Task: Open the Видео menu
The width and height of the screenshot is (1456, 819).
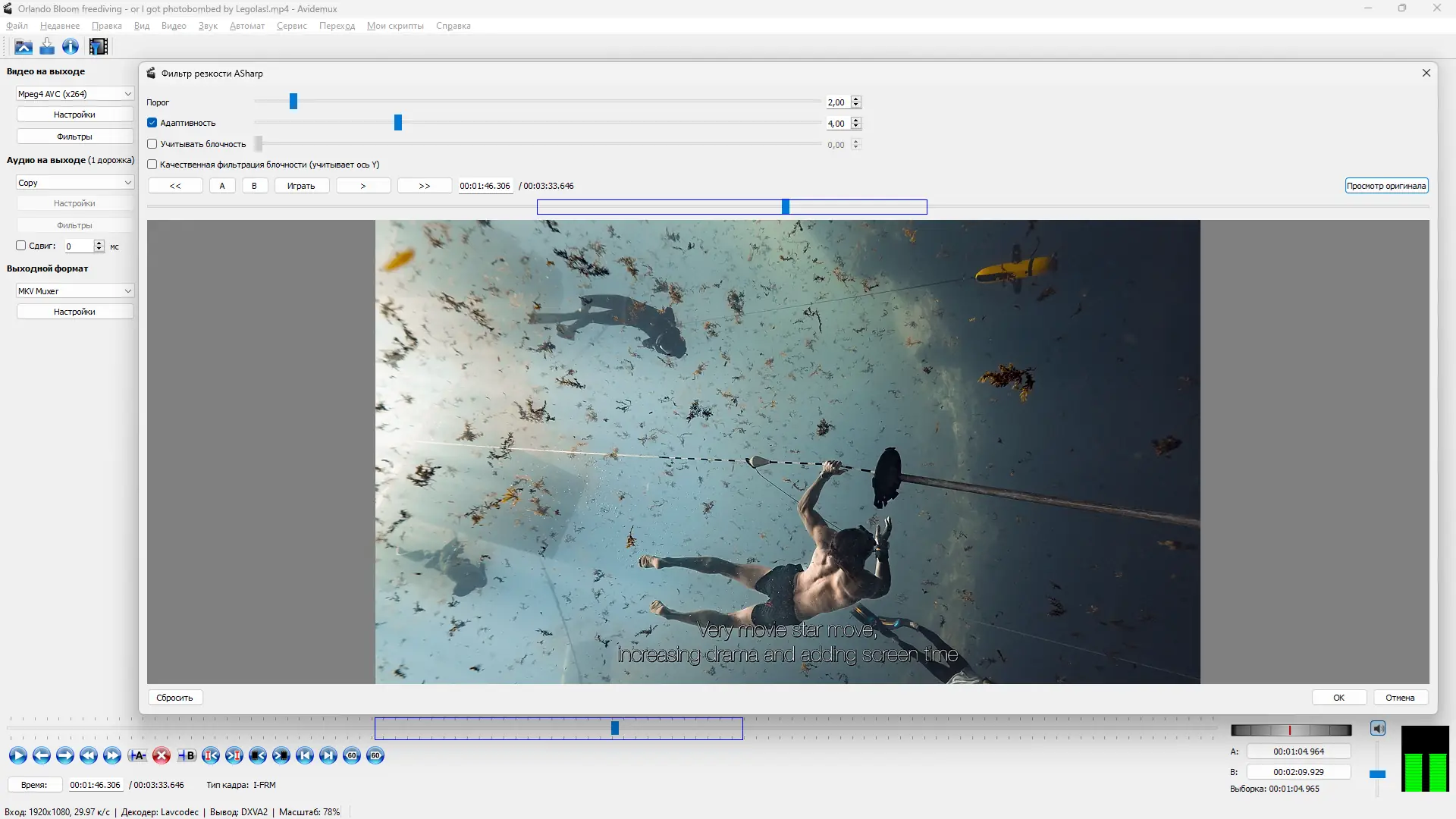Action: [x=174, y=26]
